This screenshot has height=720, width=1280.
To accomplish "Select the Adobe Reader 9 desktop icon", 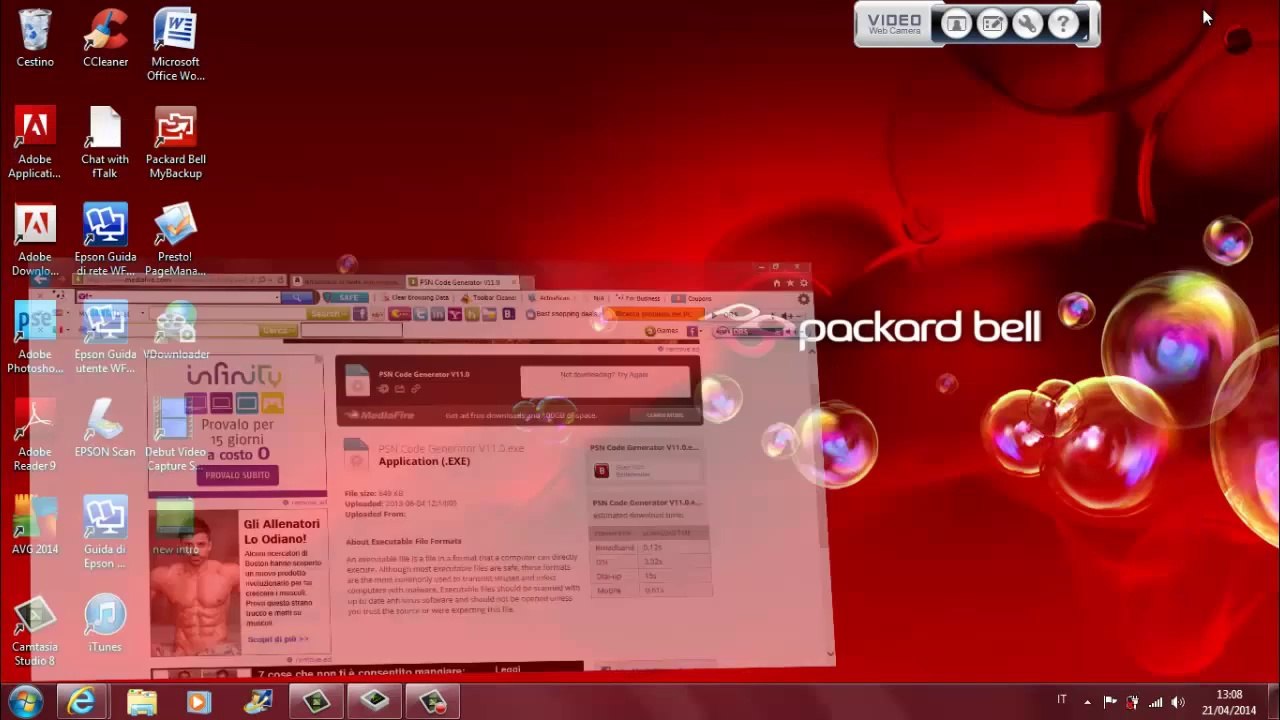I will click(35, 436).
